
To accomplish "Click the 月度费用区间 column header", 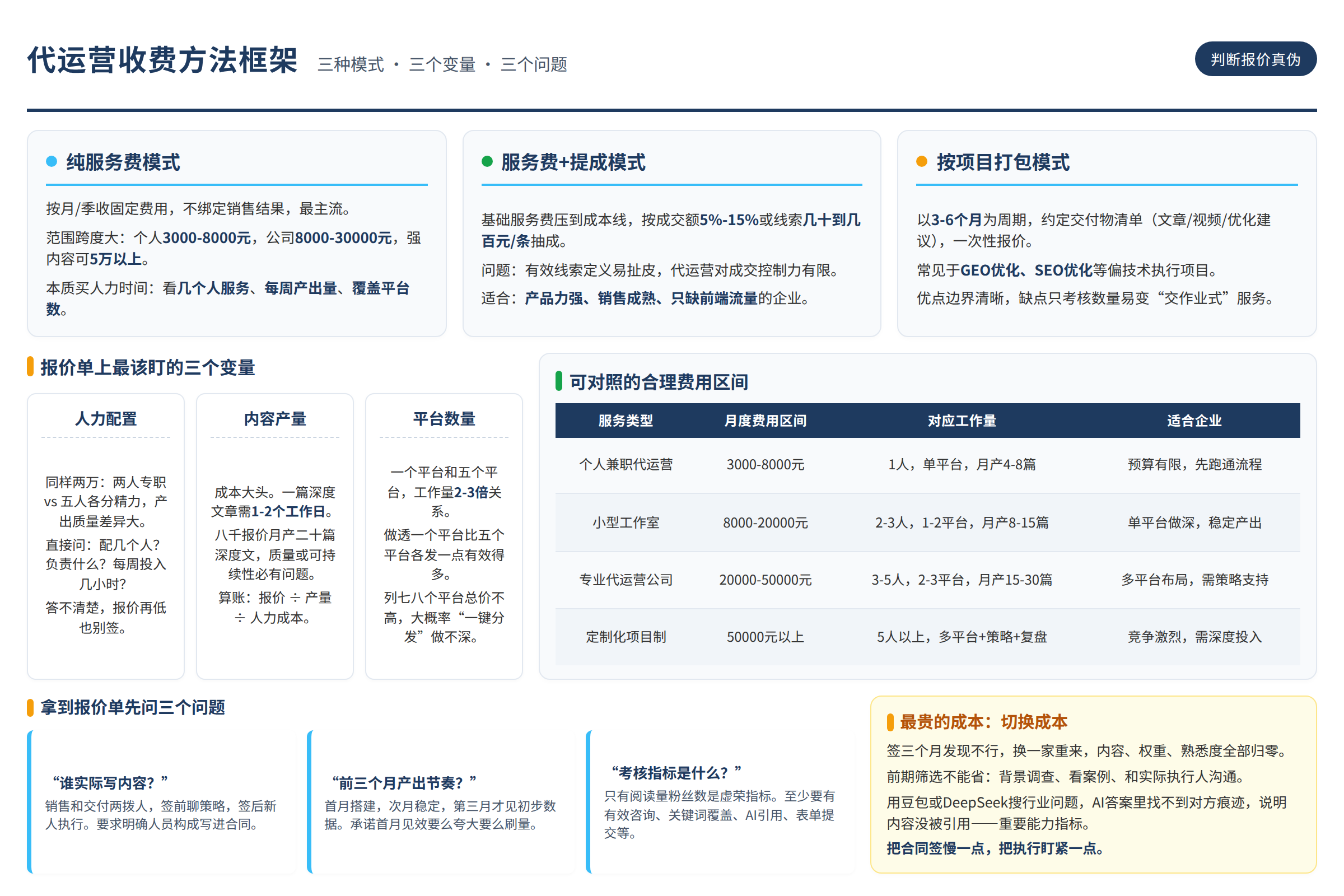I will click(765, 421).
